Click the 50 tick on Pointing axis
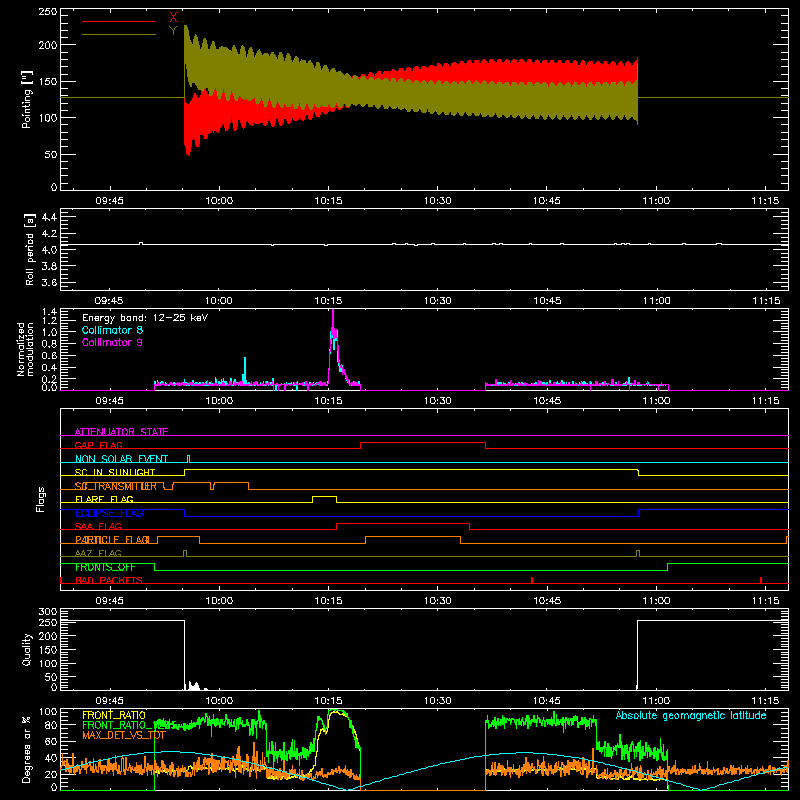This screenshot has height=800, width=800. point(51,155)
